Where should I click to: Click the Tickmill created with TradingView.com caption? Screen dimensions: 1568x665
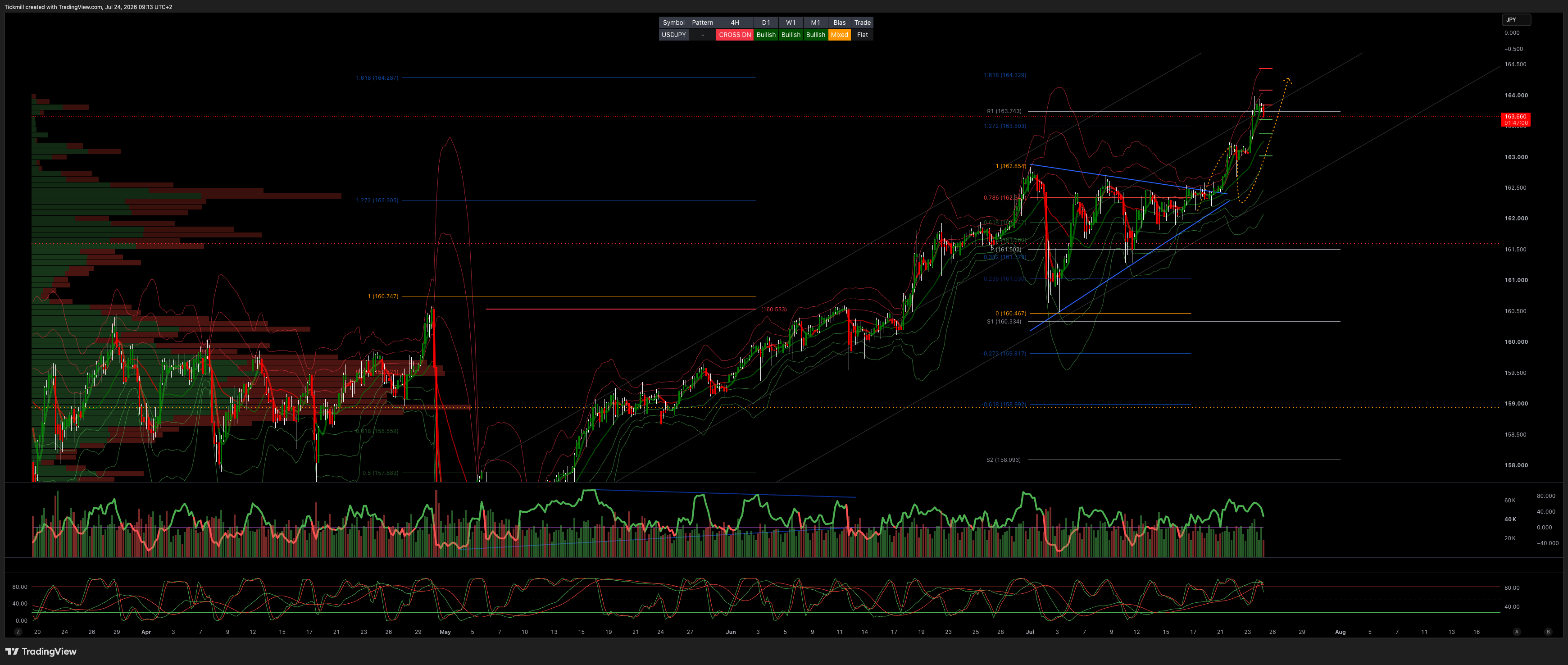click(88, 7)
